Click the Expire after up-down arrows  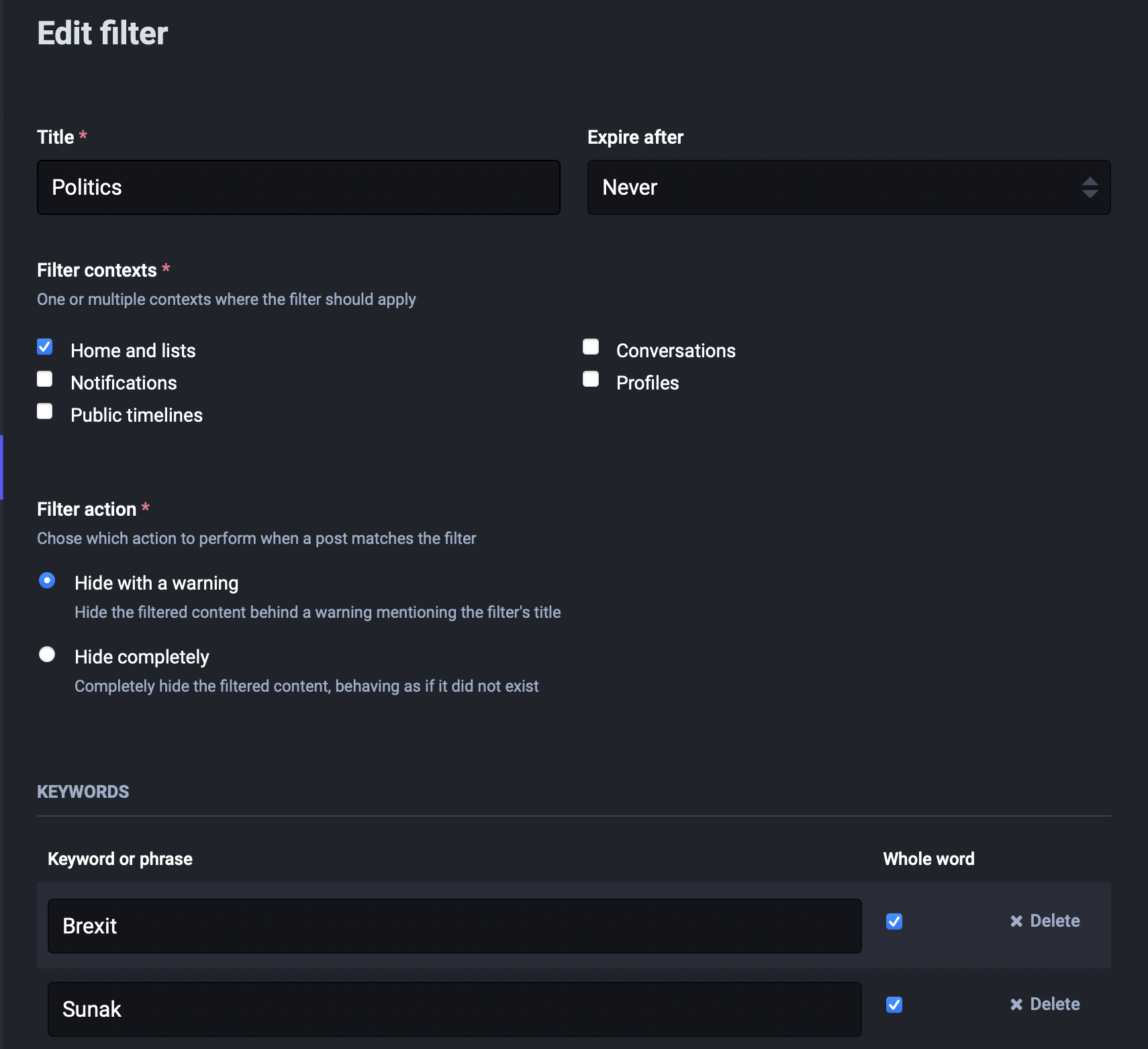(1090, 187)
